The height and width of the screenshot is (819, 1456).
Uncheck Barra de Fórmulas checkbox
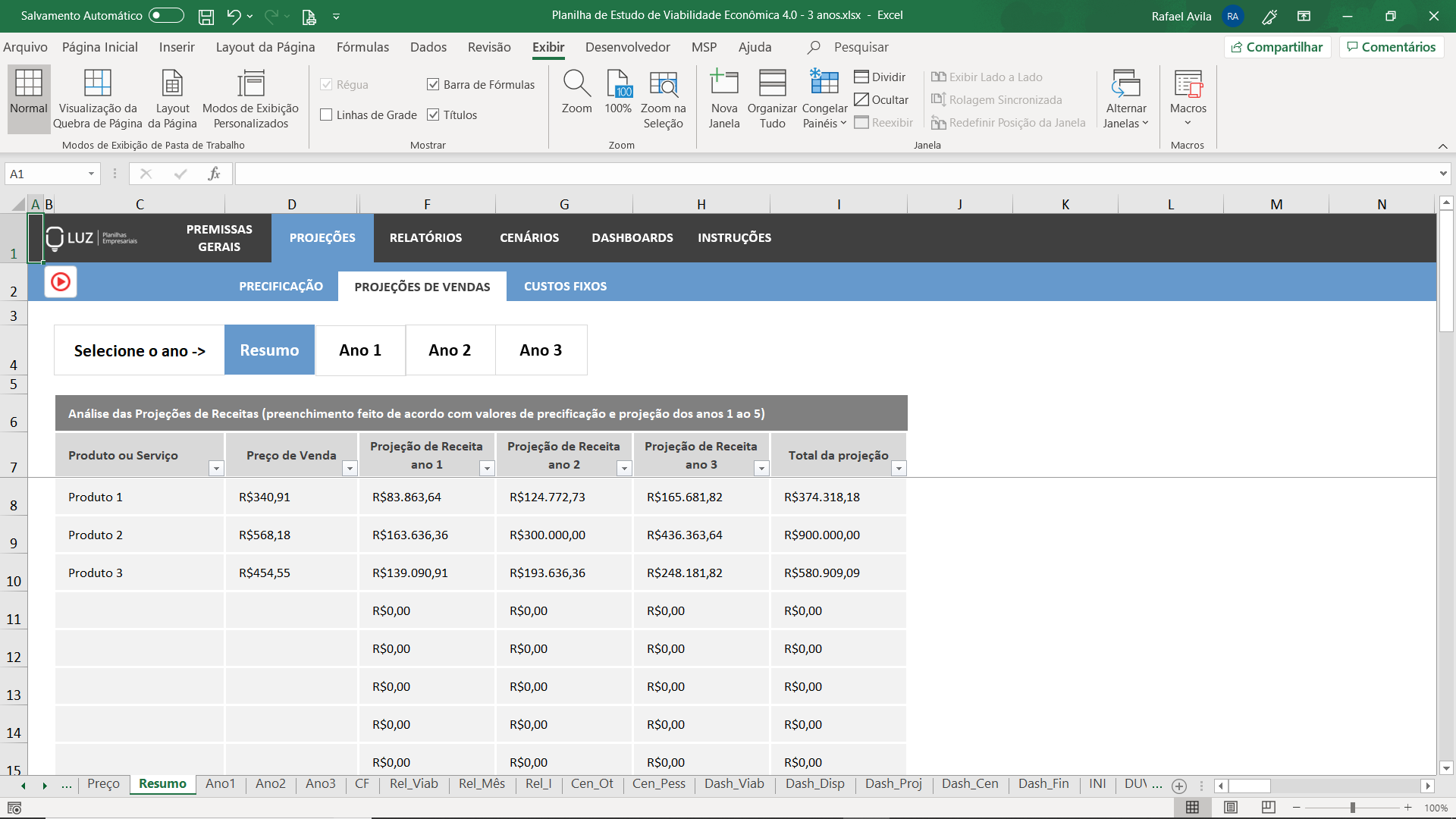433,85
